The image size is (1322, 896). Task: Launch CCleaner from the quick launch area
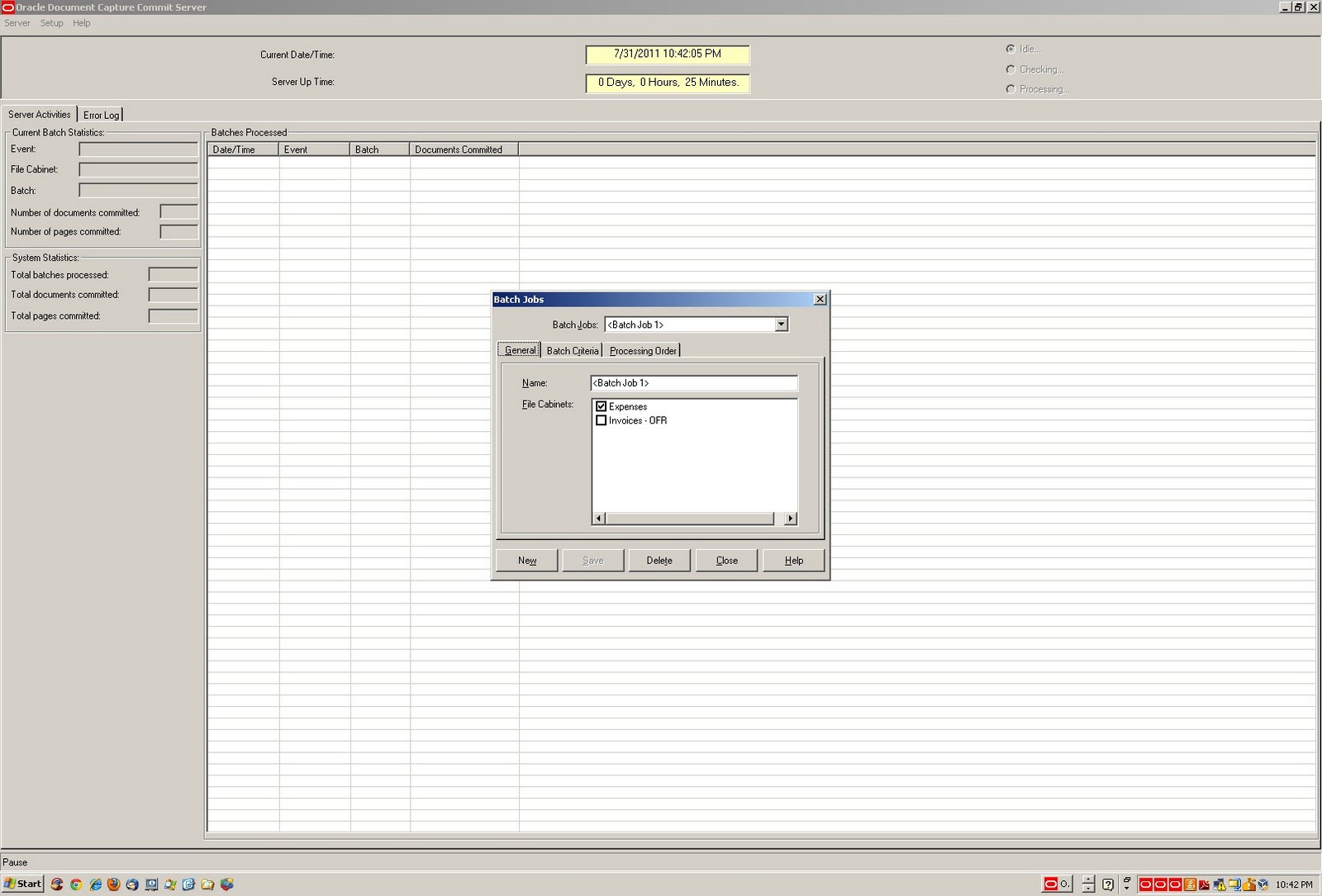point(58,884)
